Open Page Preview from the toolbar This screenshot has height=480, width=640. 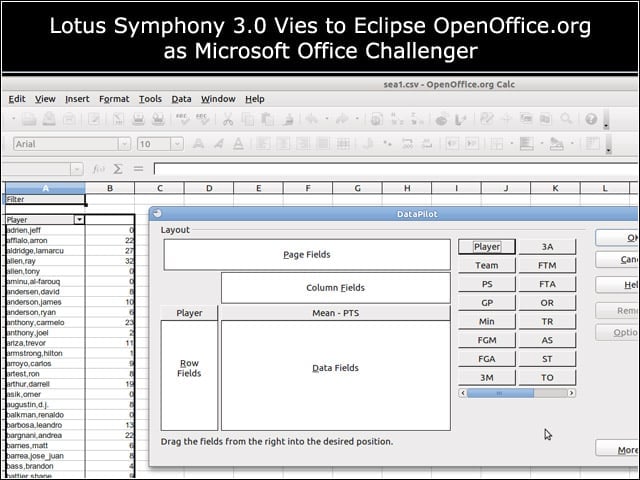click(158, 119)
